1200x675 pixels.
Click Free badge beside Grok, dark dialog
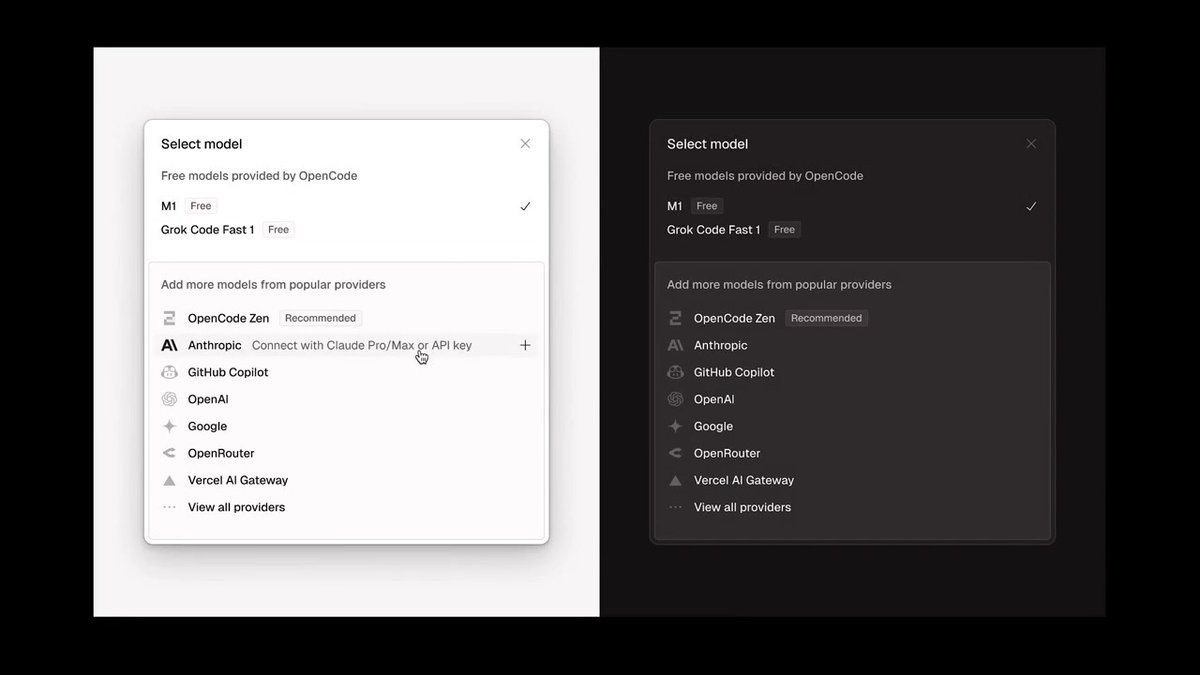coord(785,230)
